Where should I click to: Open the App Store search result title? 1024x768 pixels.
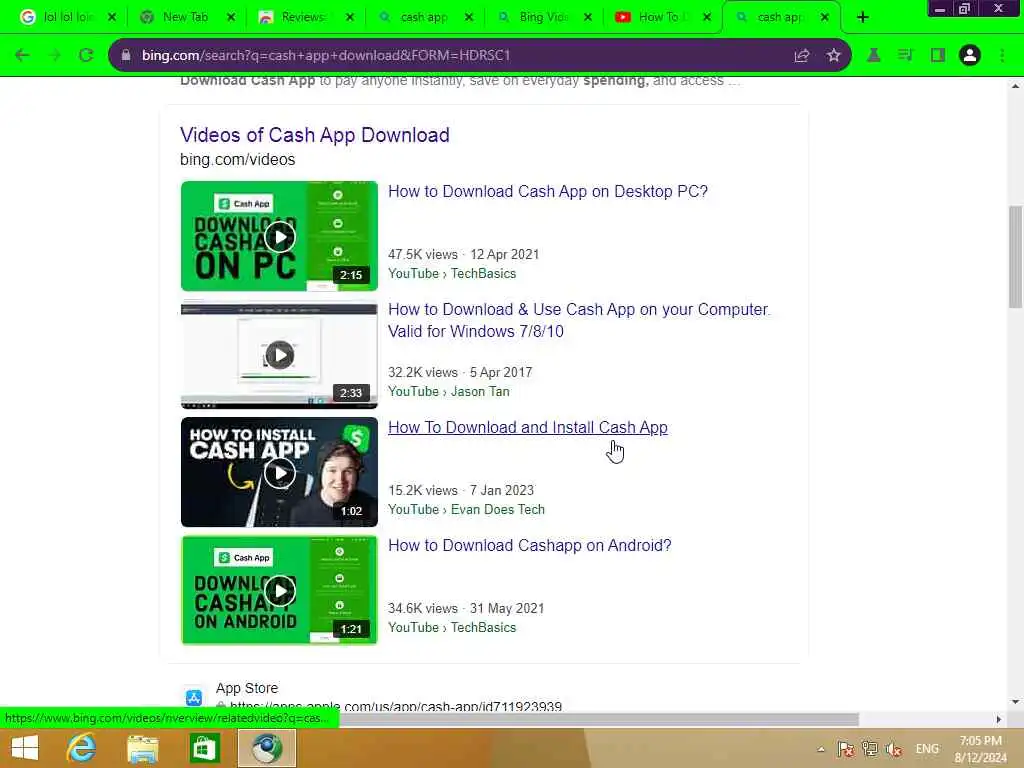[247, 688]
